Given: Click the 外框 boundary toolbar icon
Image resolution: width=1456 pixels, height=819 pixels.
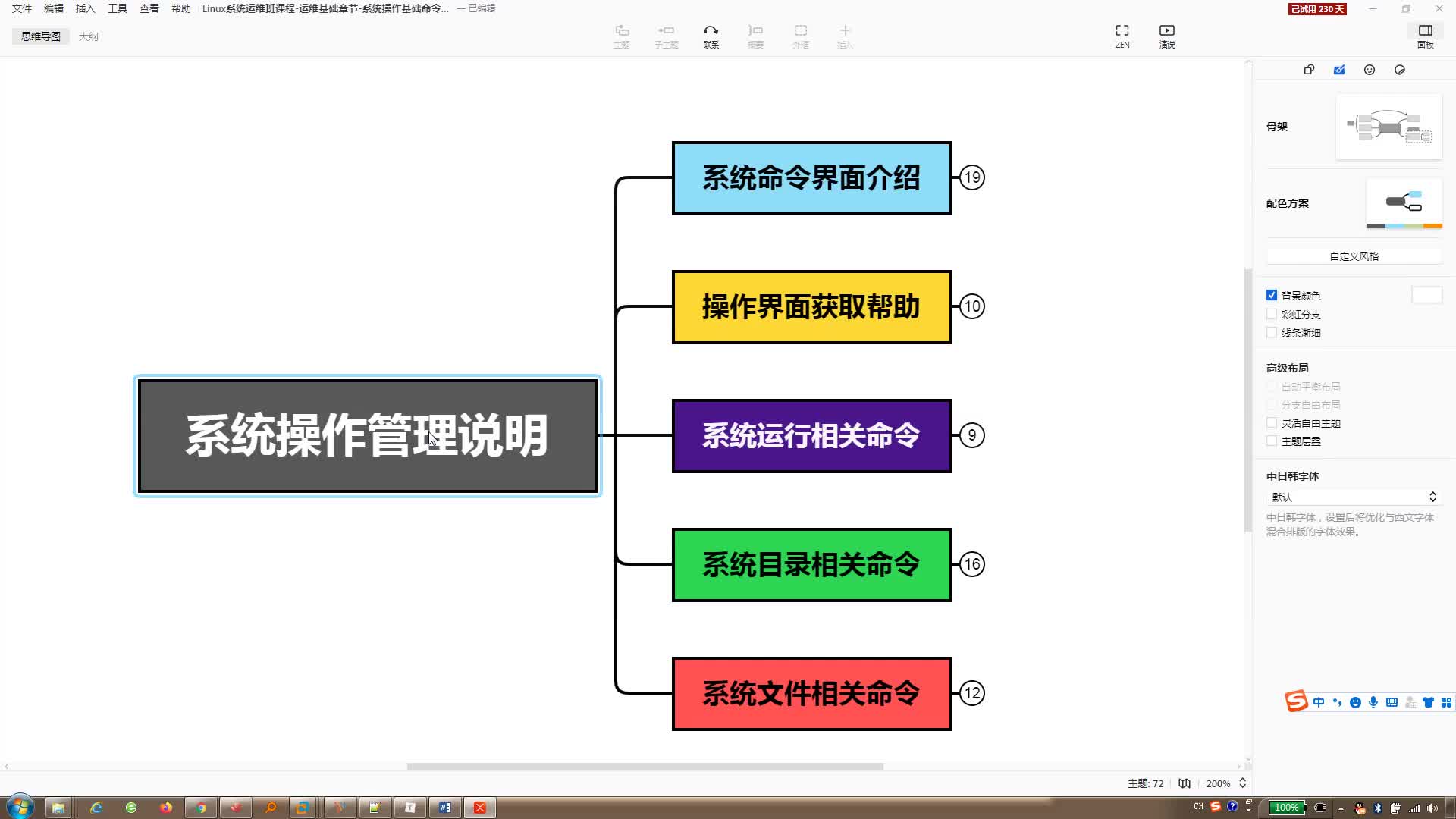Looking at the screenshot, I should pyautogui.click(x=800, y=36).
